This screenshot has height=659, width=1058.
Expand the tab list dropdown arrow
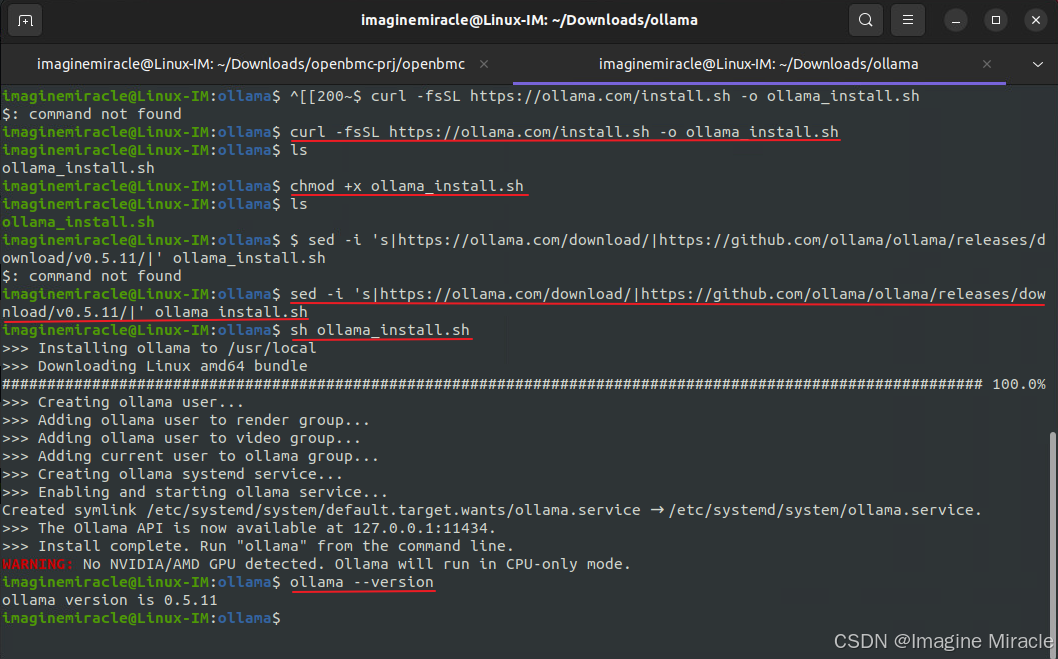pos(1037,64)
